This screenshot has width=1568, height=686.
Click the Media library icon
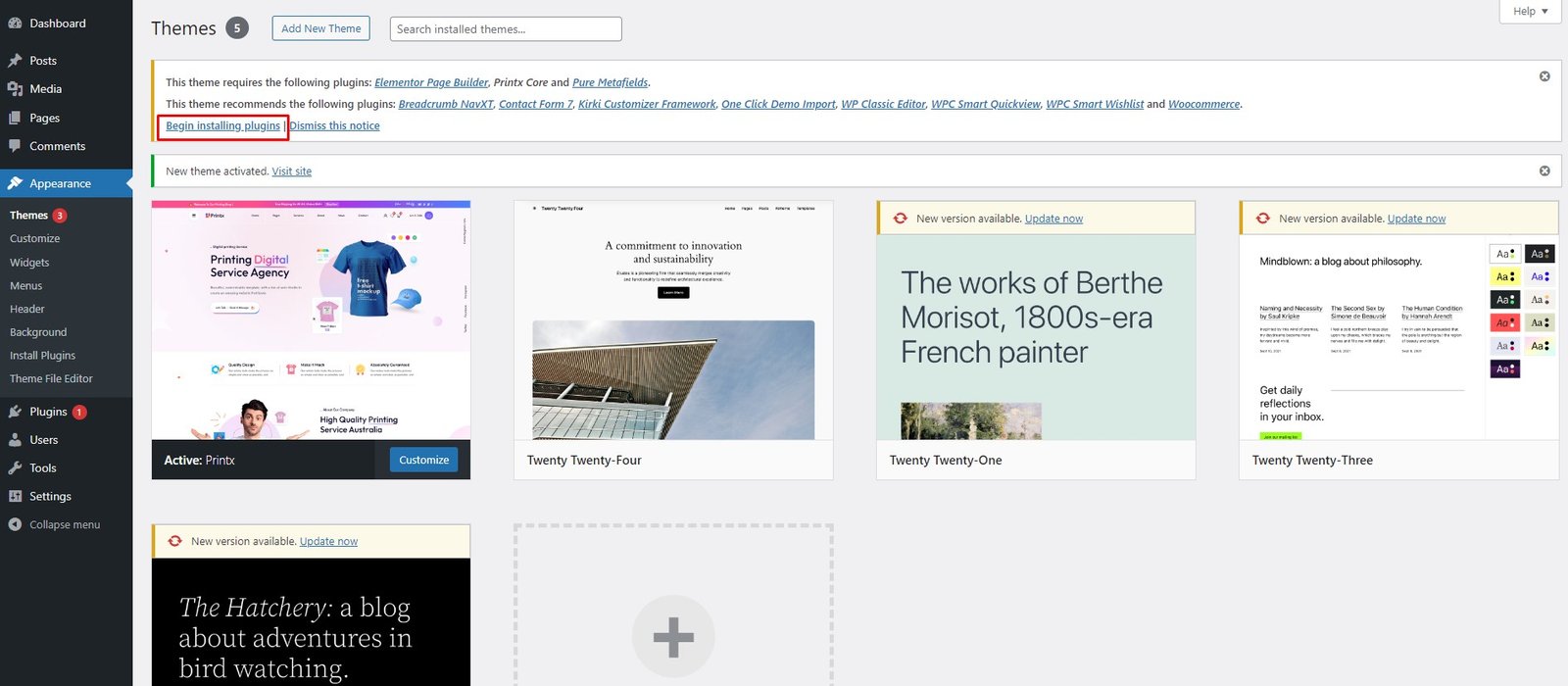(15, 89)
